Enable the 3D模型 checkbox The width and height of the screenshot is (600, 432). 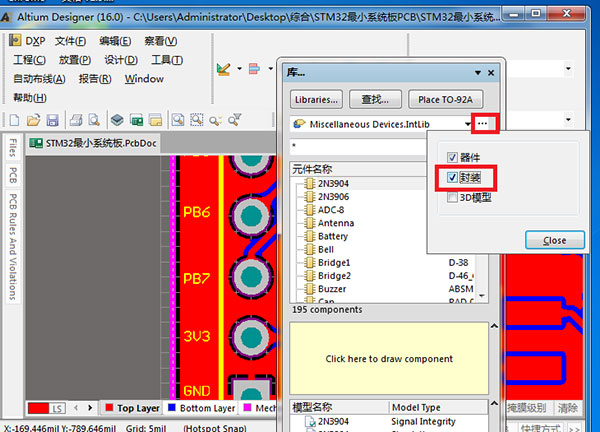pos(452,197)
